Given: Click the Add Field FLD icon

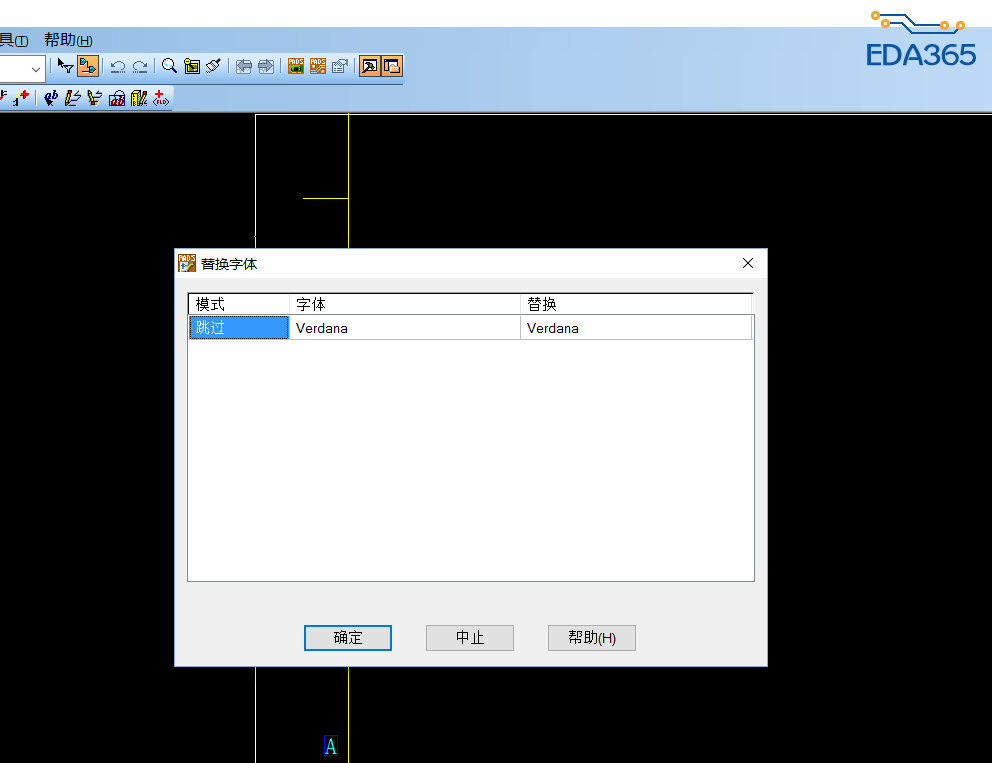Looking at the screenshot, I should 161,98.
